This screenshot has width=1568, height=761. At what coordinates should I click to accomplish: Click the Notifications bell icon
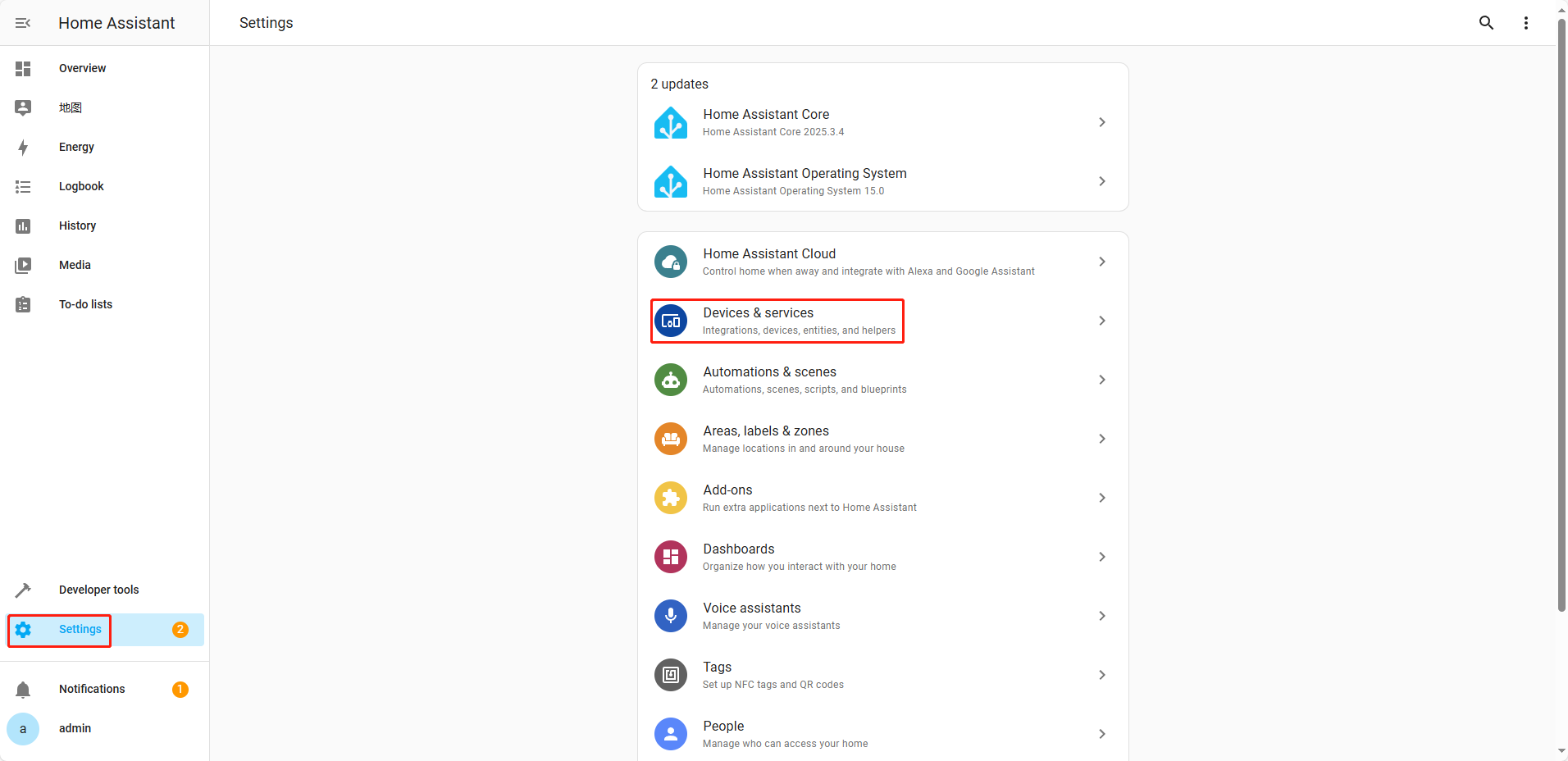23,690
